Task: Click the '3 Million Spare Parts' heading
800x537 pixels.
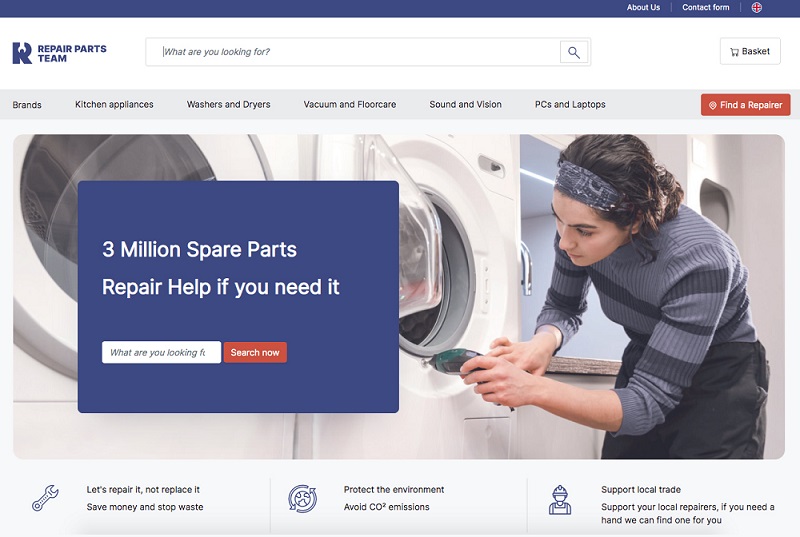Action: pyautogui.click(x=199, y=250)
